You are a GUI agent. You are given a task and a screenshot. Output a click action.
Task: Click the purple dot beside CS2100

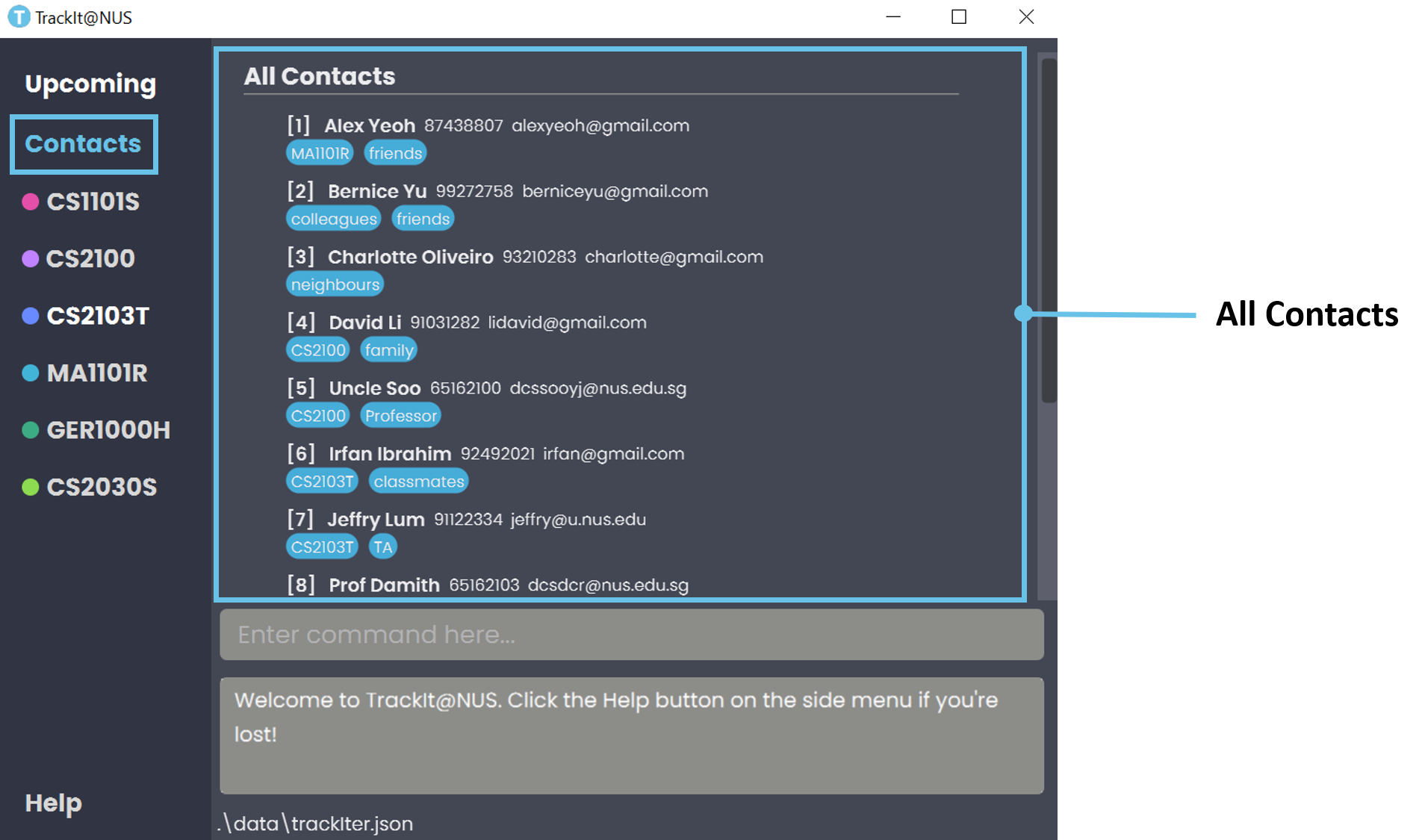[x=31, y=258]
